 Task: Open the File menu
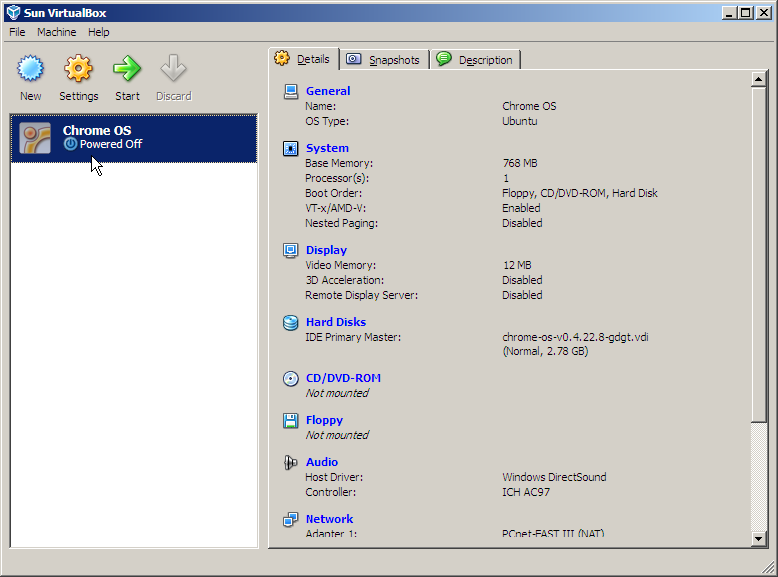(x=17, y=32)
